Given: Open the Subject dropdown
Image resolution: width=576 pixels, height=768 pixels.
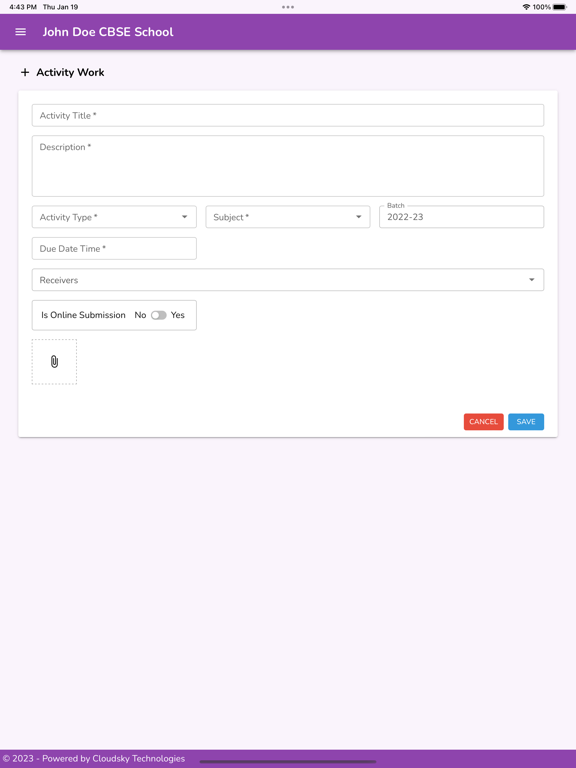Looking at the screenshot, I should tap(288, 217).
